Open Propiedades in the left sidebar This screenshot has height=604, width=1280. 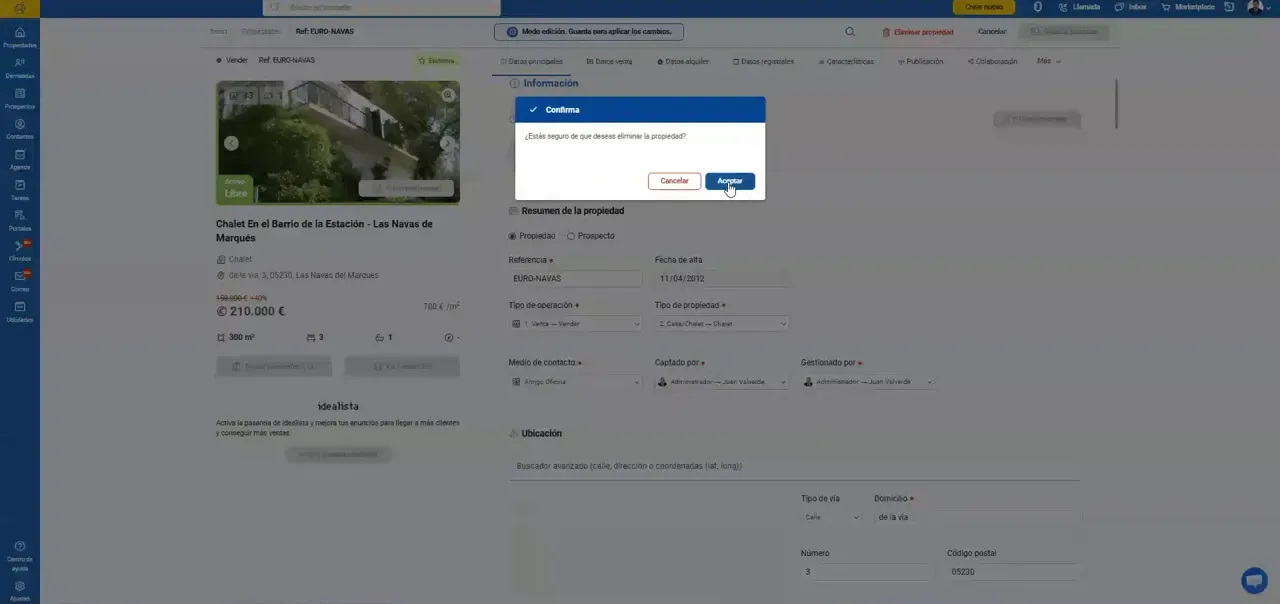(x=20, y=37)
